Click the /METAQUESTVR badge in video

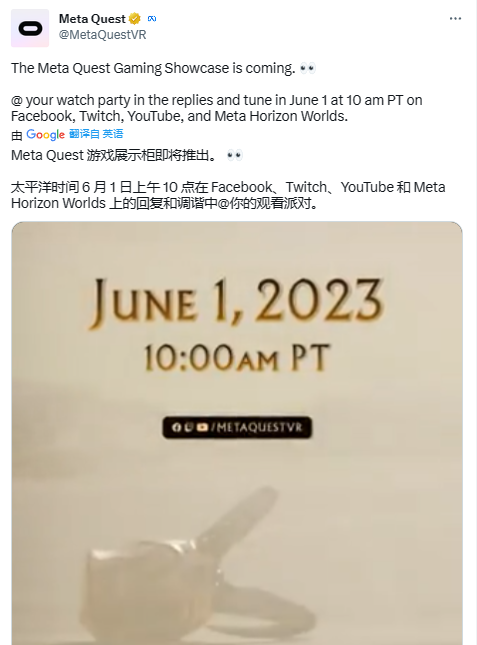tap(237, 427)
